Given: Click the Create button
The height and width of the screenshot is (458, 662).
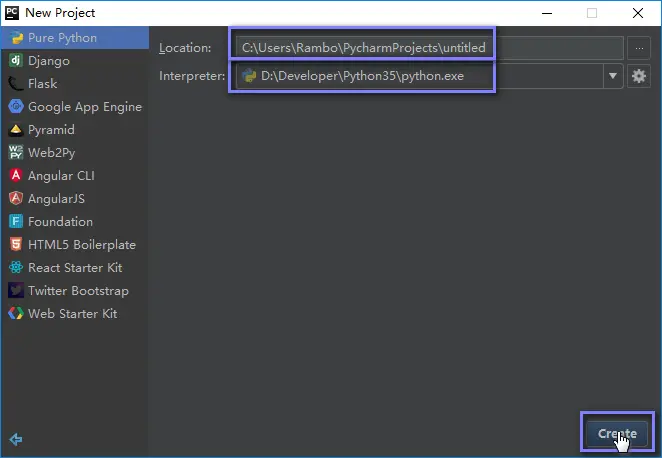Looking at the screenshot, I should pos(617,433).
